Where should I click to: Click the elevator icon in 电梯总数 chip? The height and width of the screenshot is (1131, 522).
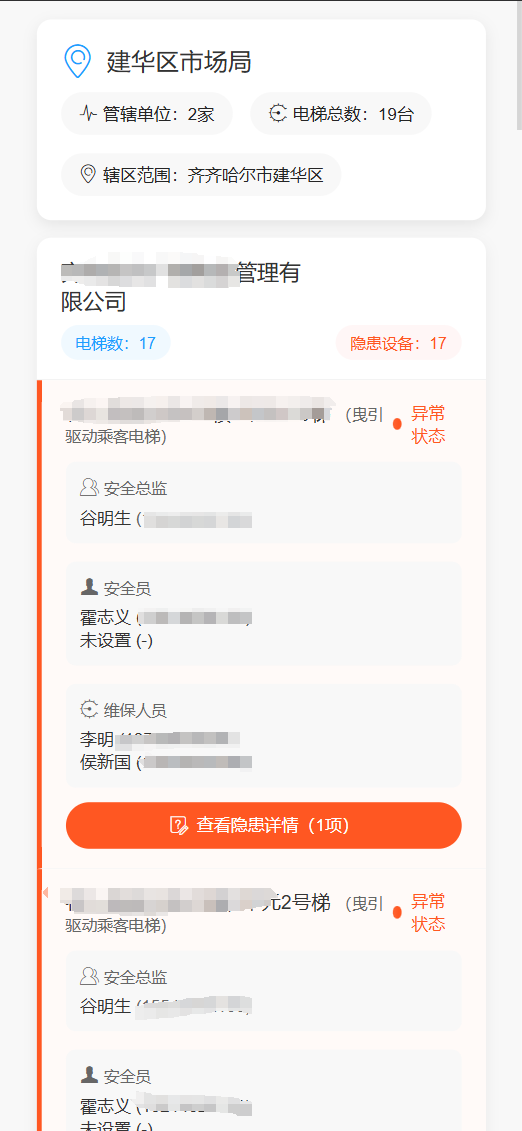pos(278,114)
